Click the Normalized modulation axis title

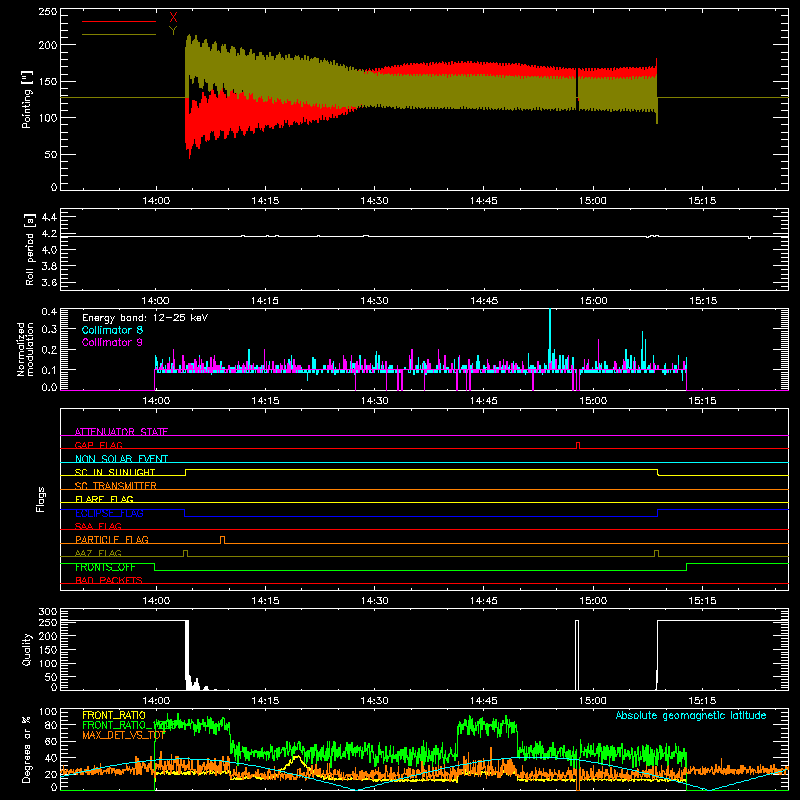point(26,349)
